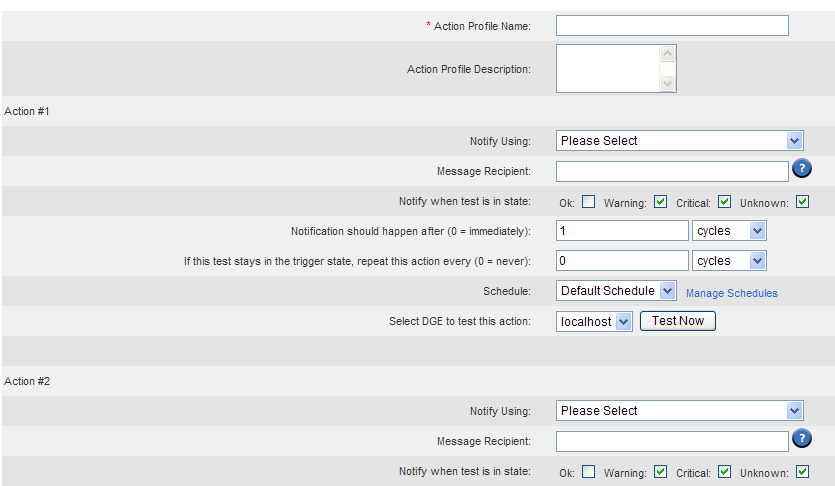
Task: Open Notify Using dropdown for Action #1
Action: 679,141
